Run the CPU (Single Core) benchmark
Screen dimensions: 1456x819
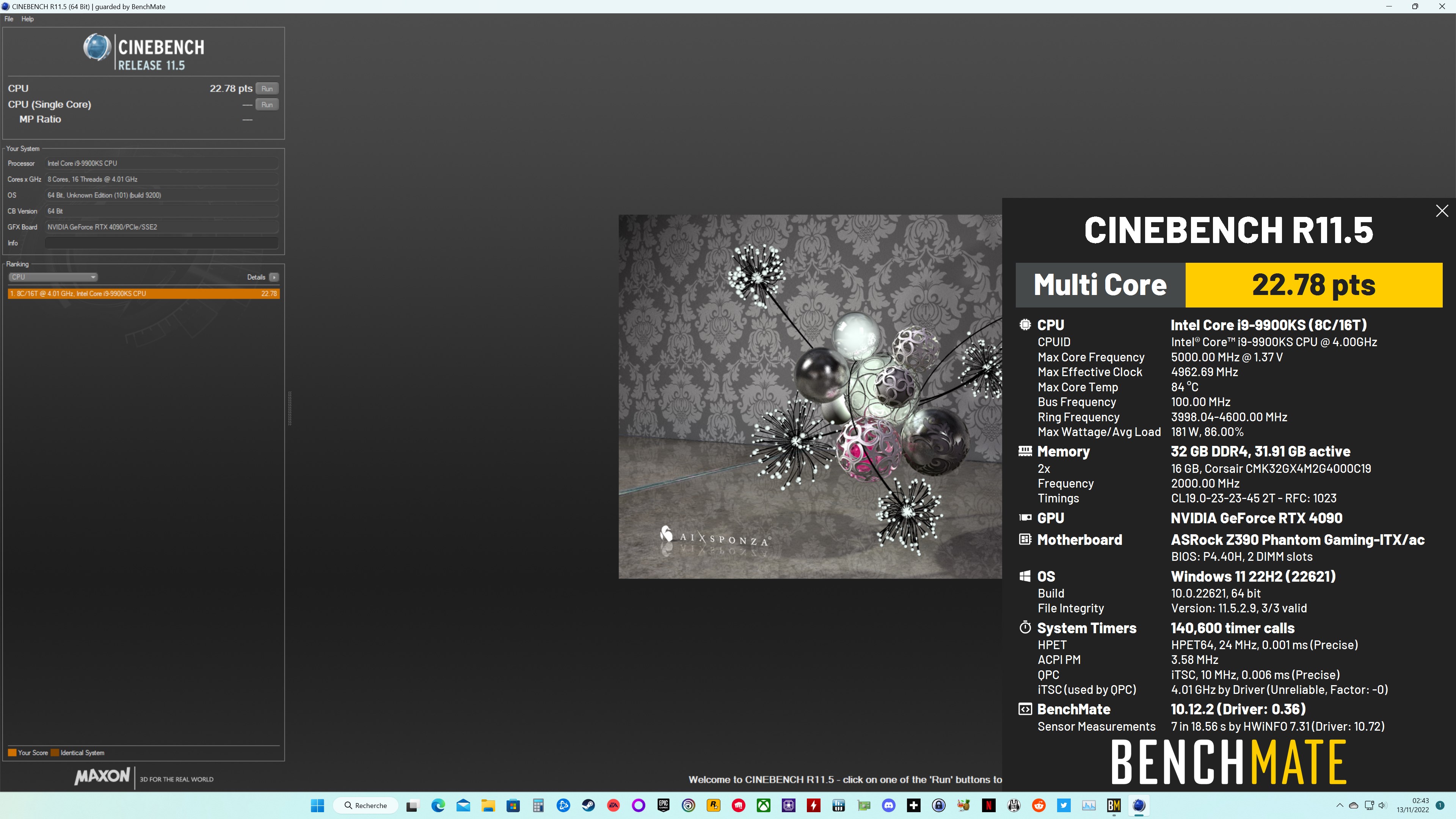click(267, 105)
